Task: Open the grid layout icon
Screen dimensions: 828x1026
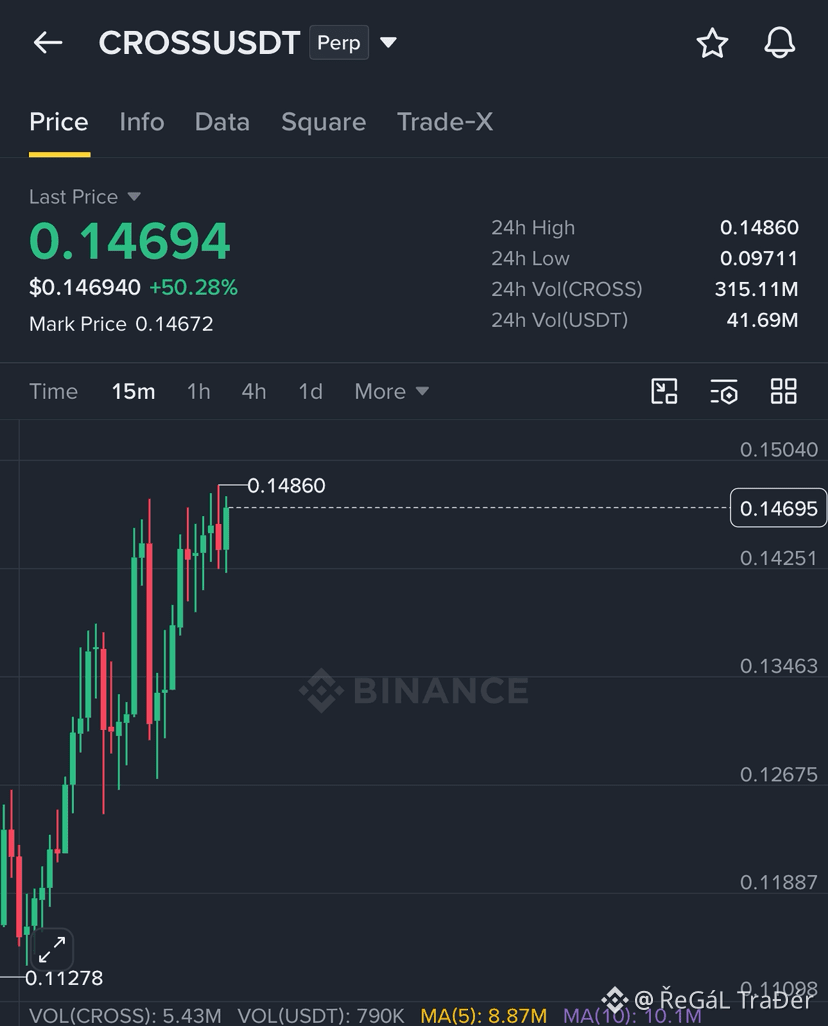Action: 783,391
